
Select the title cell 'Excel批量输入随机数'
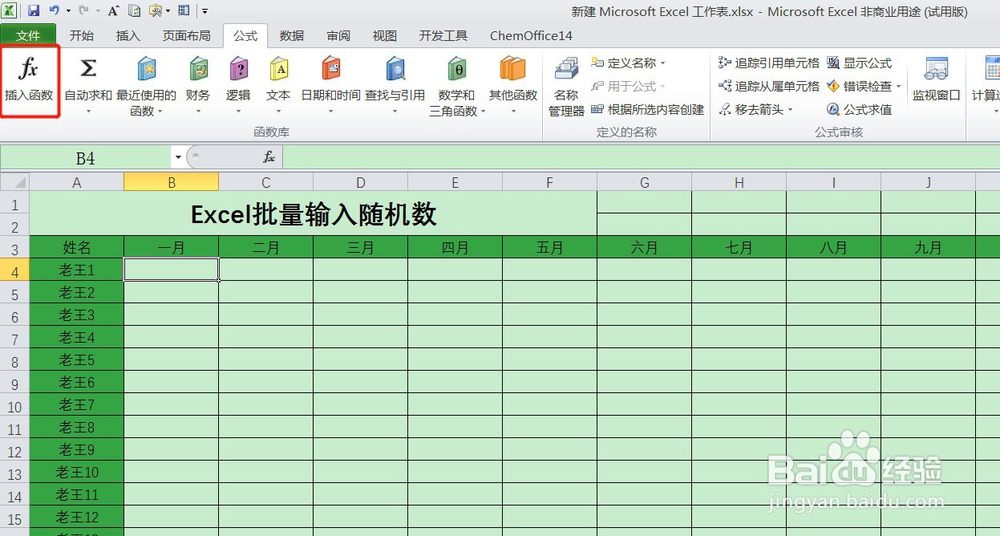(x=313, y=214)
